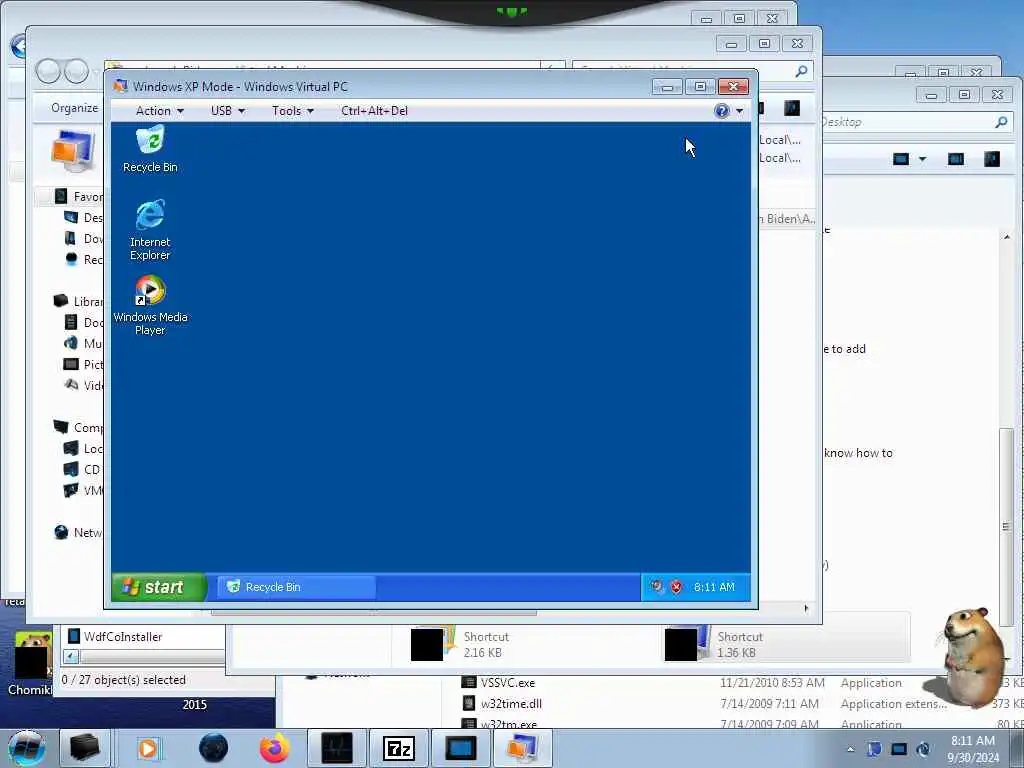Select Computer in Explorer navigation pane
The image size is (1024, 768).
pyautogui.click(x=78, y=427)
